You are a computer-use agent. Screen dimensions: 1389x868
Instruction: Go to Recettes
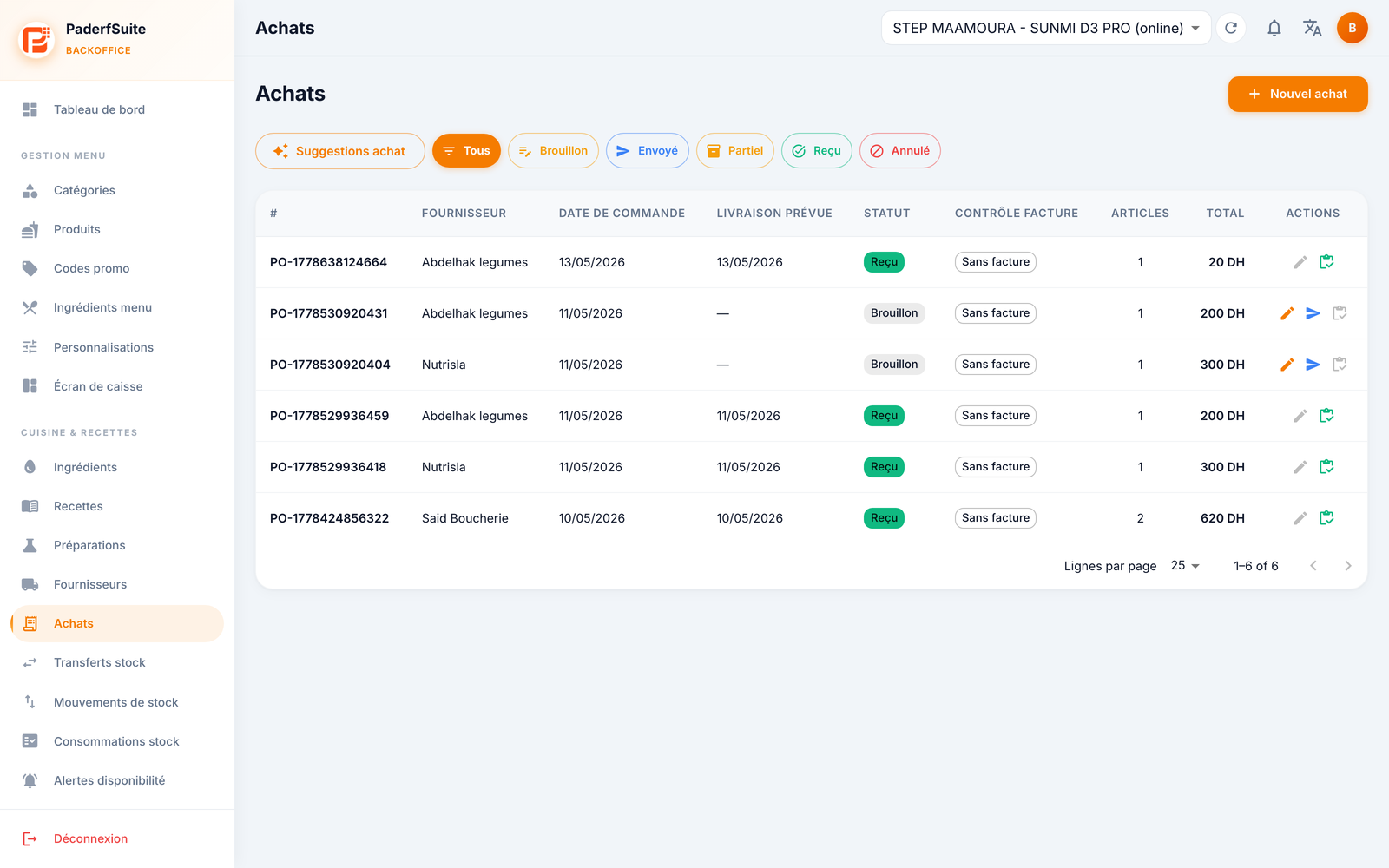click(x=117, y=506)
